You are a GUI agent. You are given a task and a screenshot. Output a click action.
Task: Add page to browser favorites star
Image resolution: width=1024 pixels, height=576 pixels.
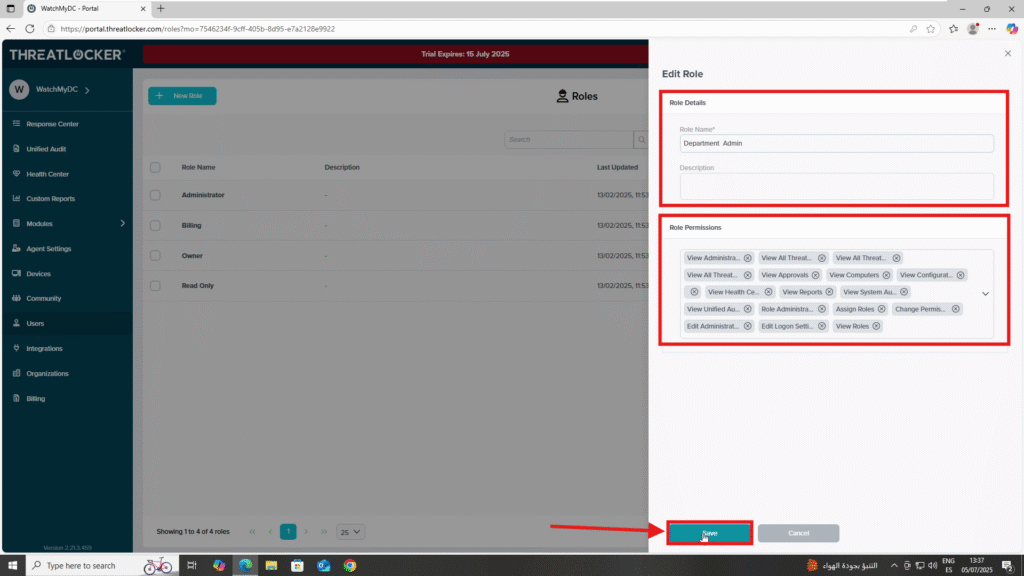(931, 29)
